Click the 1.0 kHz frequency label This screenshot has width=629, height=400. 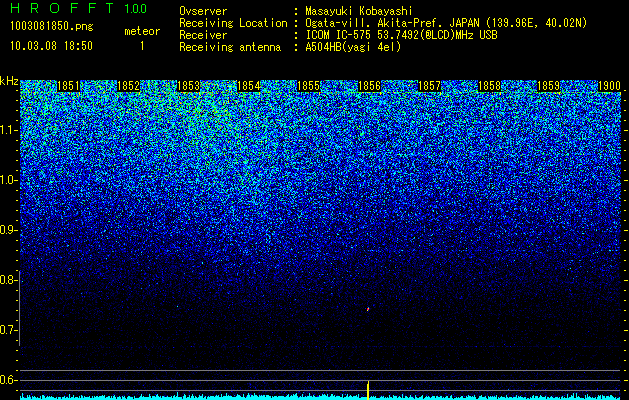tap(8, 180)
